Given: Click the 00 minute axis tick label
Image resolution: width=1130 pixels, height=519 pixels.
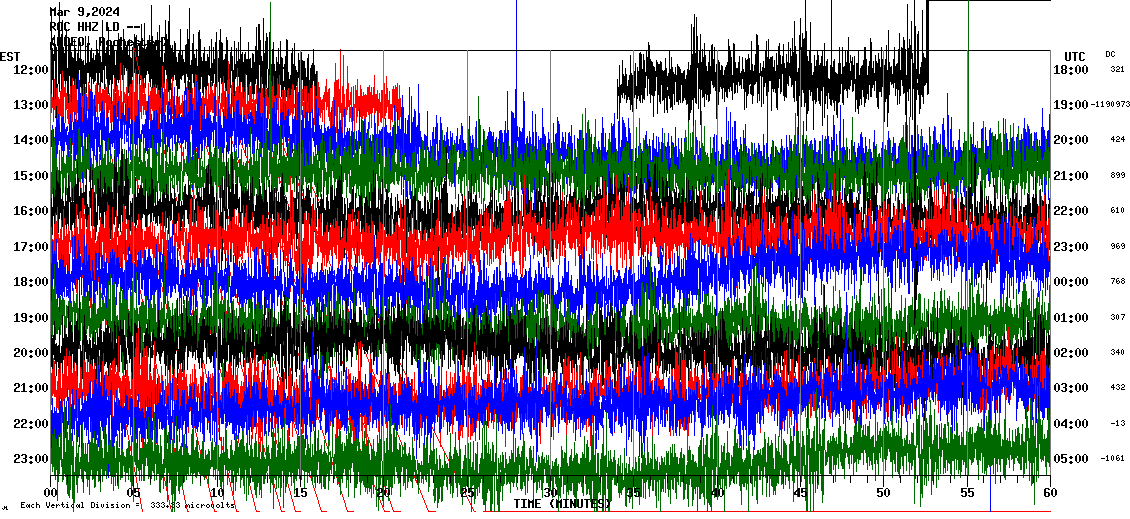Looking at the screenshot, I should (52, 493).
